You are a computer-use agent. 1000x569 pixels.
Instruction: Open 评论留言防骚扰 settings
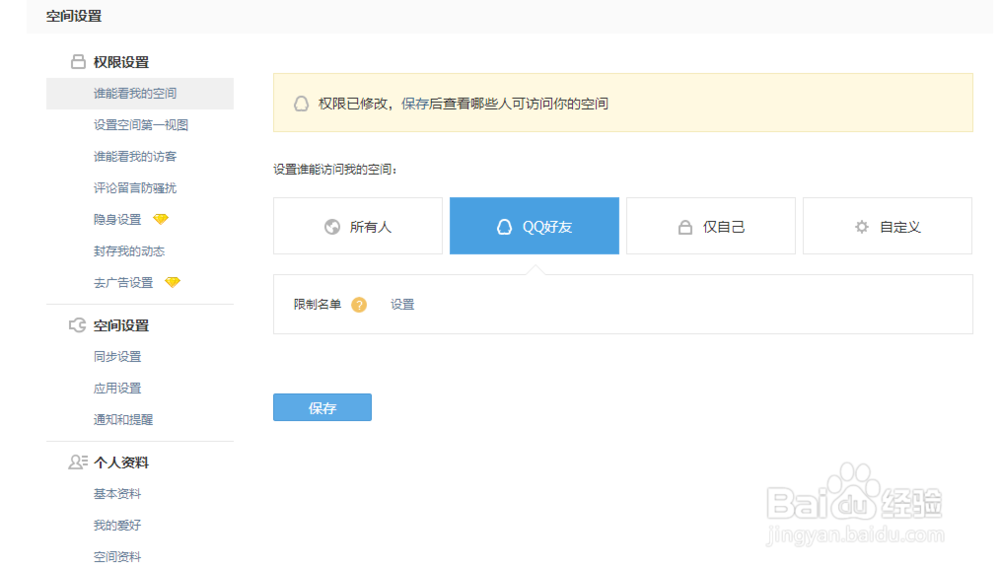135,188
